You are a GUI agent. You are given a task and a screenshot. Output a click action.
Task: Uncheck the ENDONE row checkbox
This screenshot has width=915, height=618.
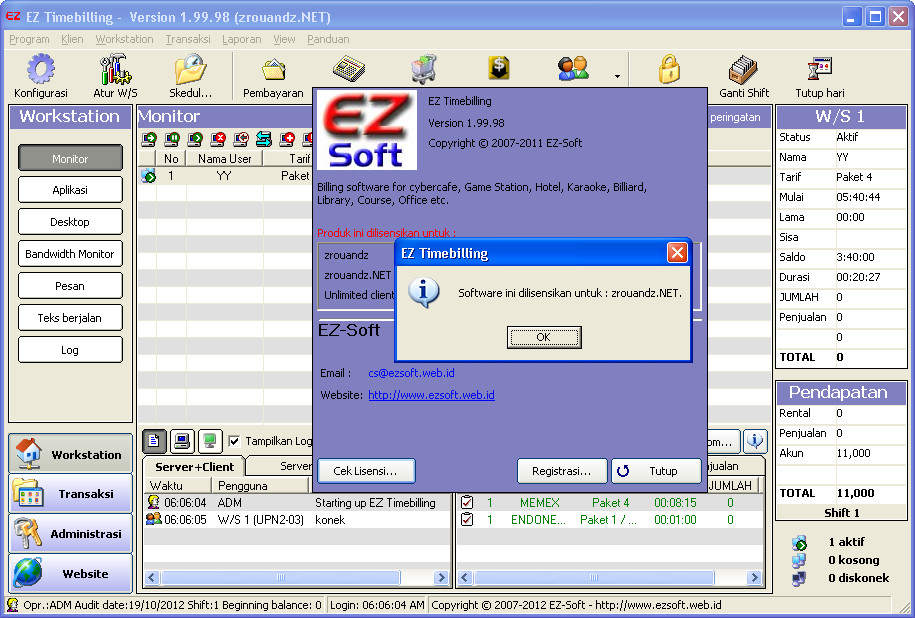click(467, 521)
